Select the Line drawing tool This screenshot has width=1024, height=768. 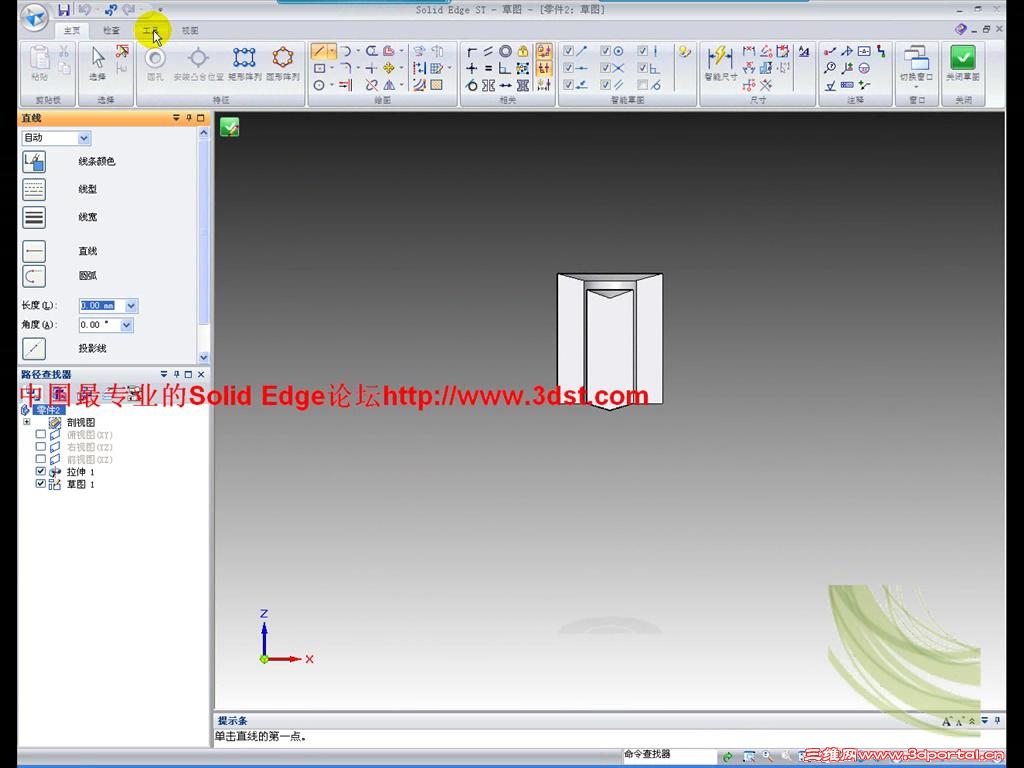tap(33, 251)
